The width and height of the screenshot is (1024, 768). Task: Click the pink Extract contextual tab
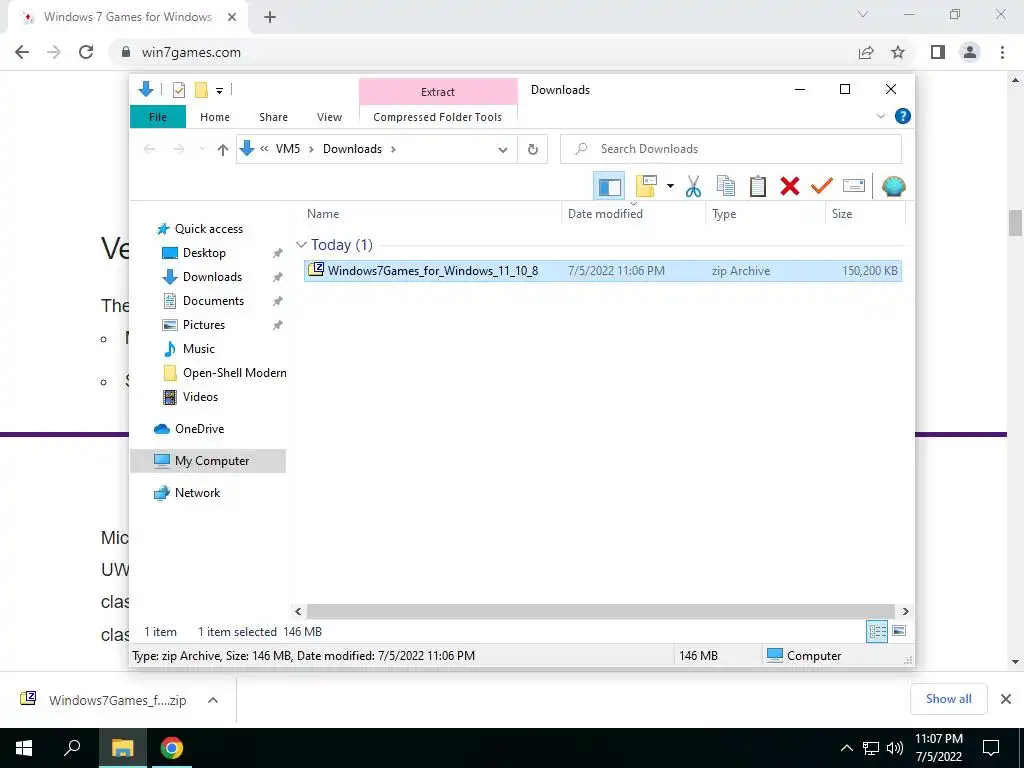pos(438,91)
